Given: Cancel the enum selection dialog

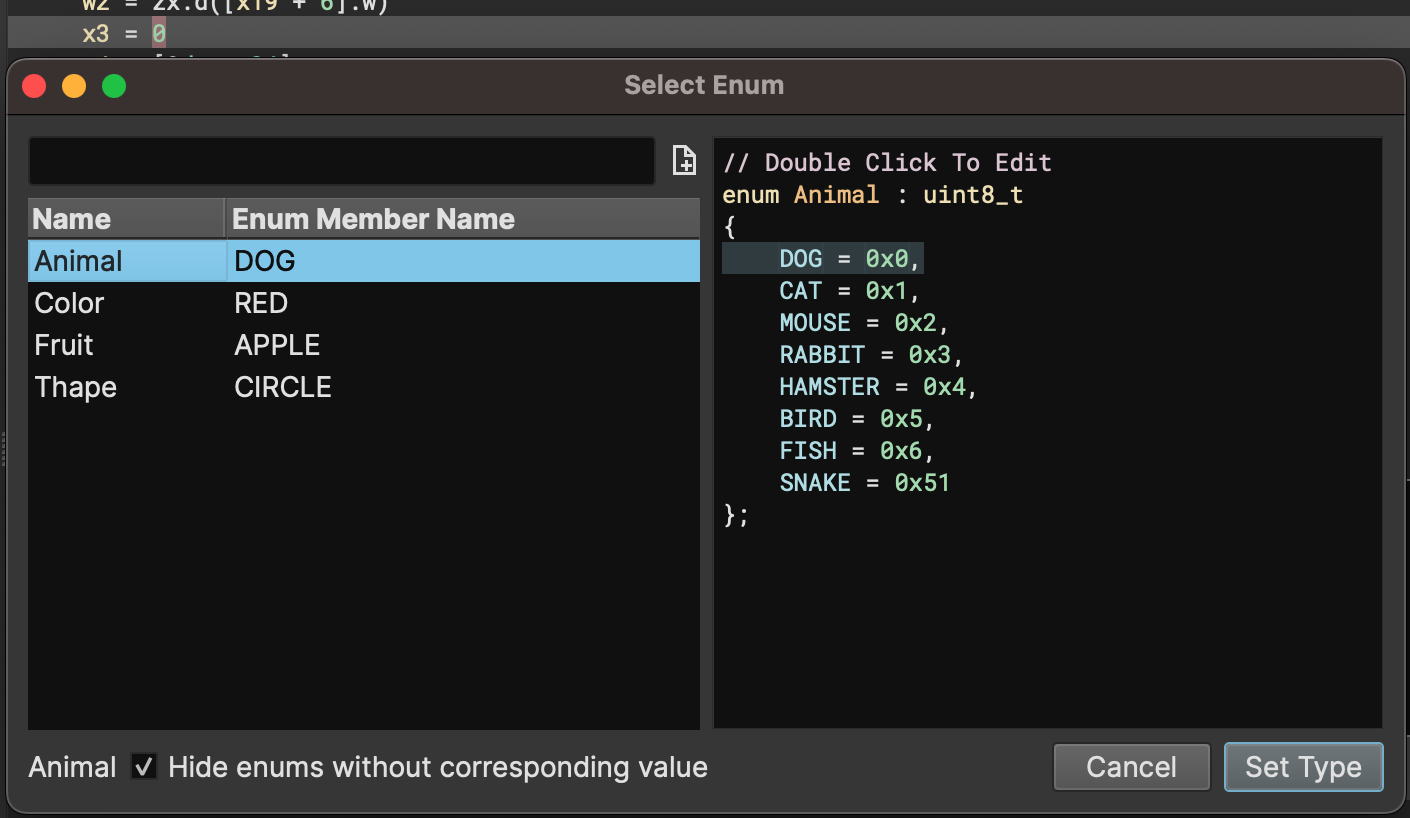Looking at the screenshot, I should pyautogui.click(x=1131, y=766).
